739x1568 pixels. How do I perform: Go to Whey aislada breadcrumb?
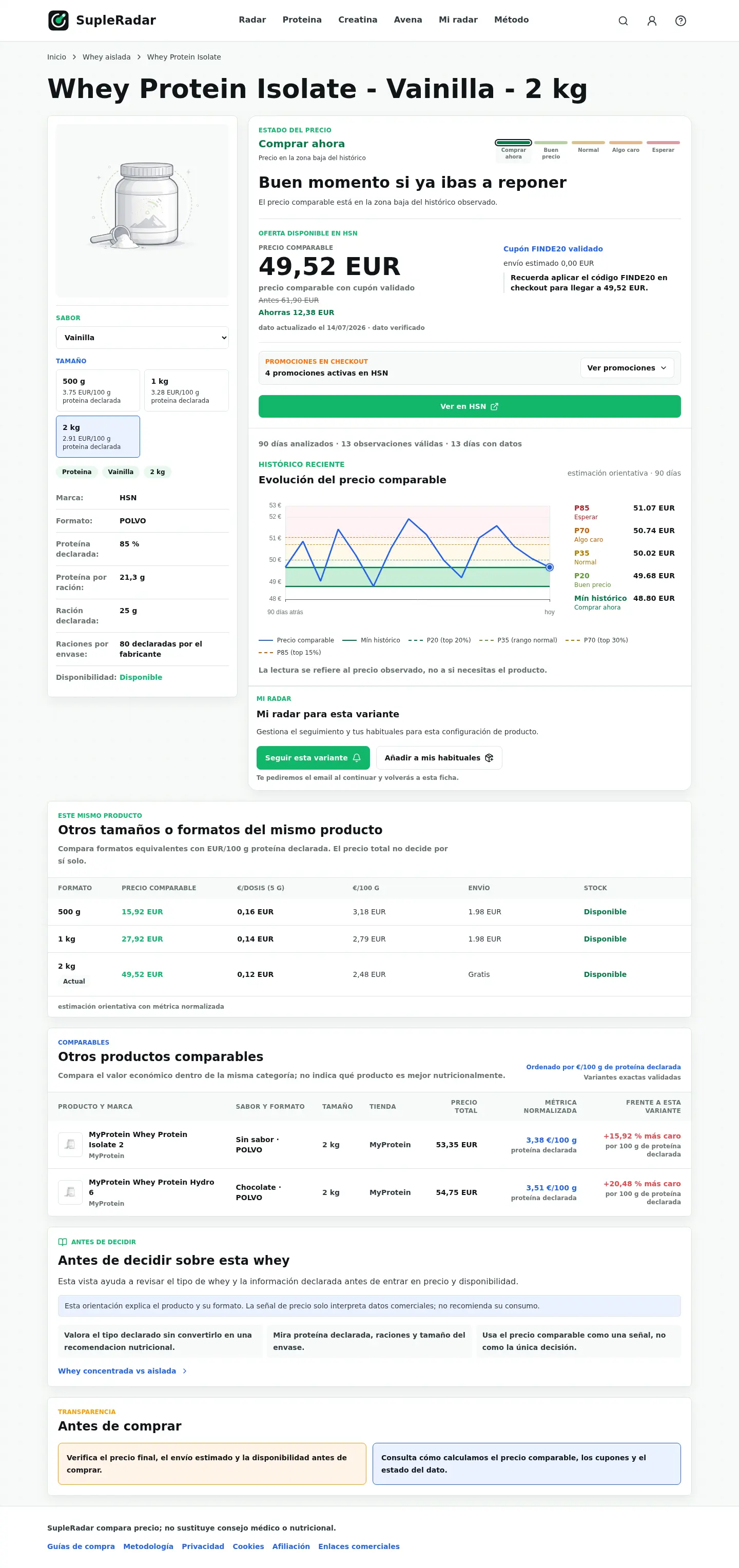(107, 56)
